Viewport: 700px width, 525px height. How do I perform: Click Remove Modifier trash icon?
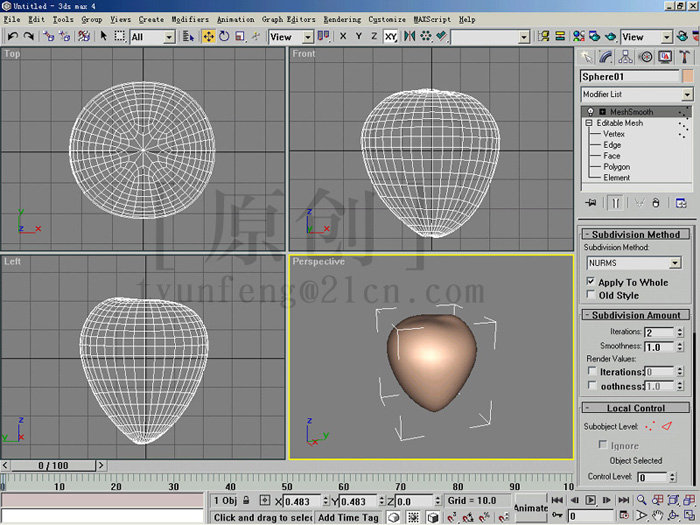tap(656, 203)
